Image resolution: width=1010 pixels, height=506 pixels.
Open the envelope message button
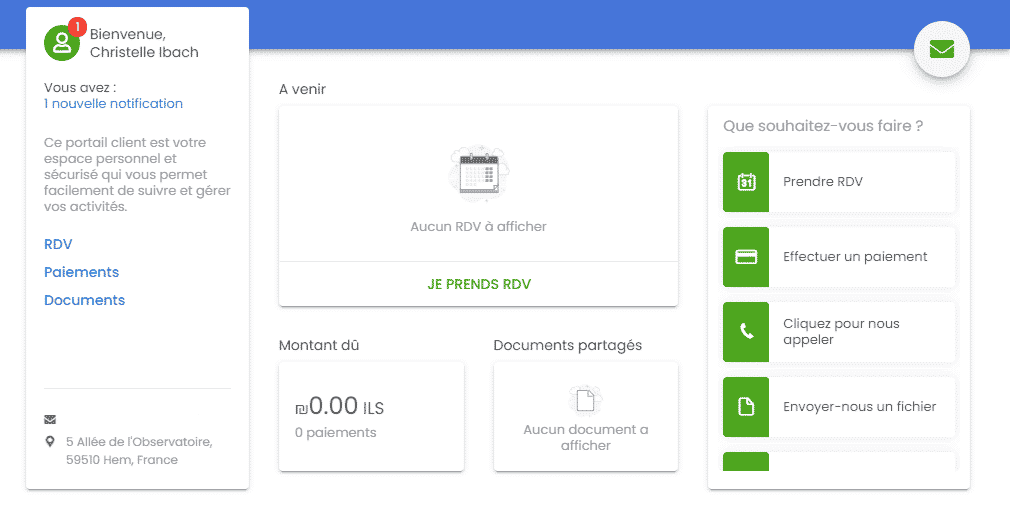pyautogui.click(x=941, y=49)
